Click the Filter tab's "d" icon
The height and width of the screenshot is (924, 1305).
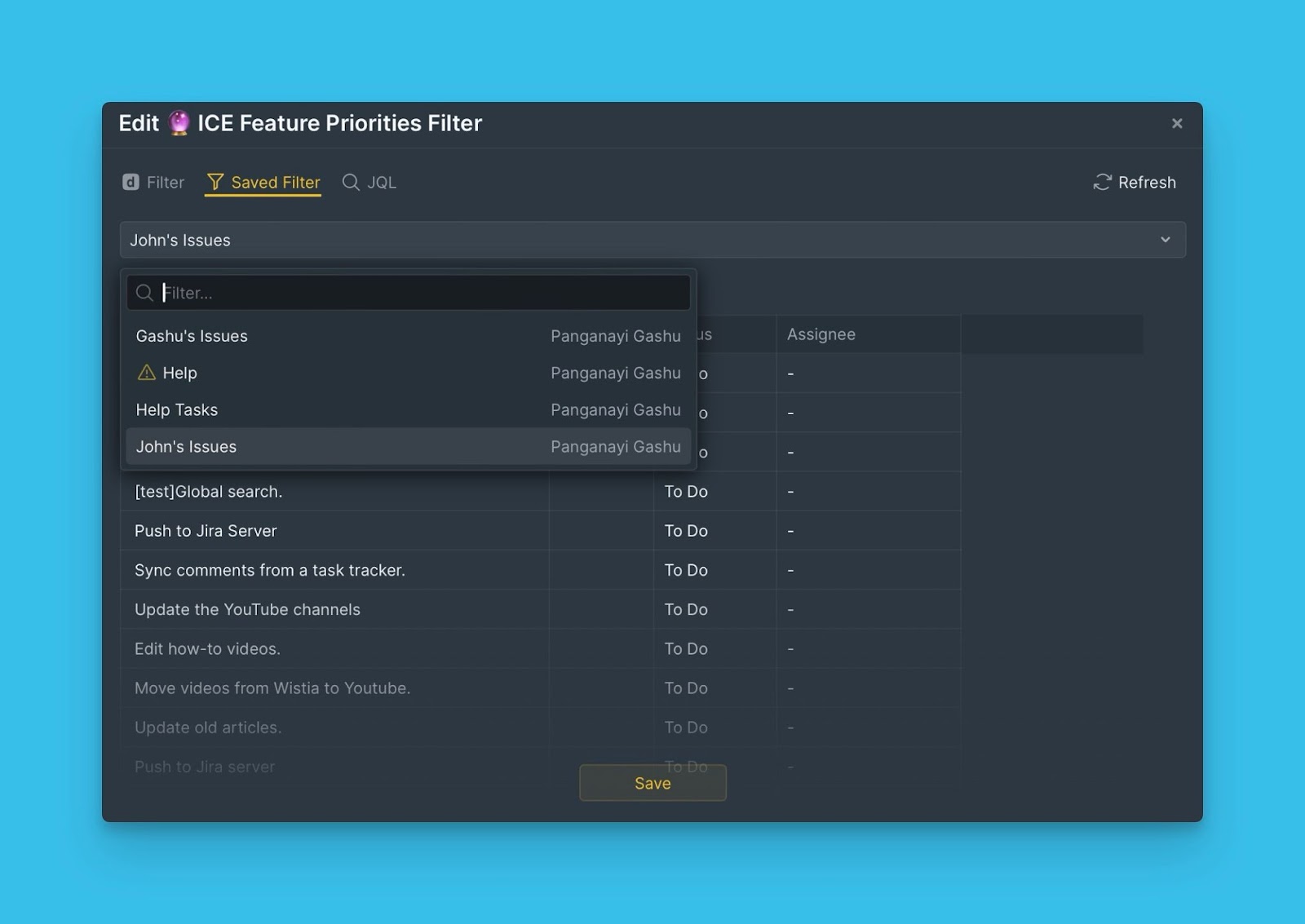click(130, 182)
